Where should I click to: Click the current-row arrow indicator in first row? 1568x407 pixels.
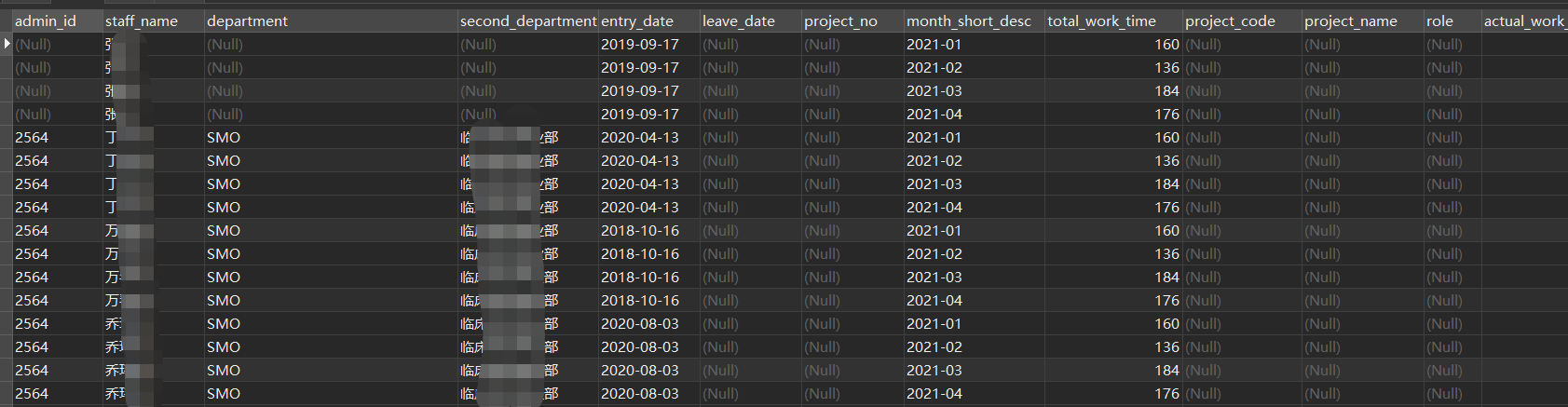(7, 44)
